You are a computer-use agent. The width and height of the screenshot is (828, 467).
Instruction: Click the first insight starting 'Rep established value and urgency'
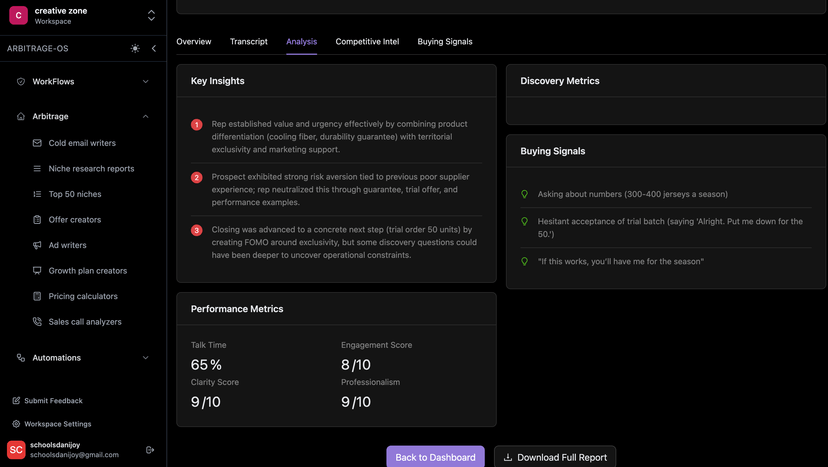(x=340, y=137)
